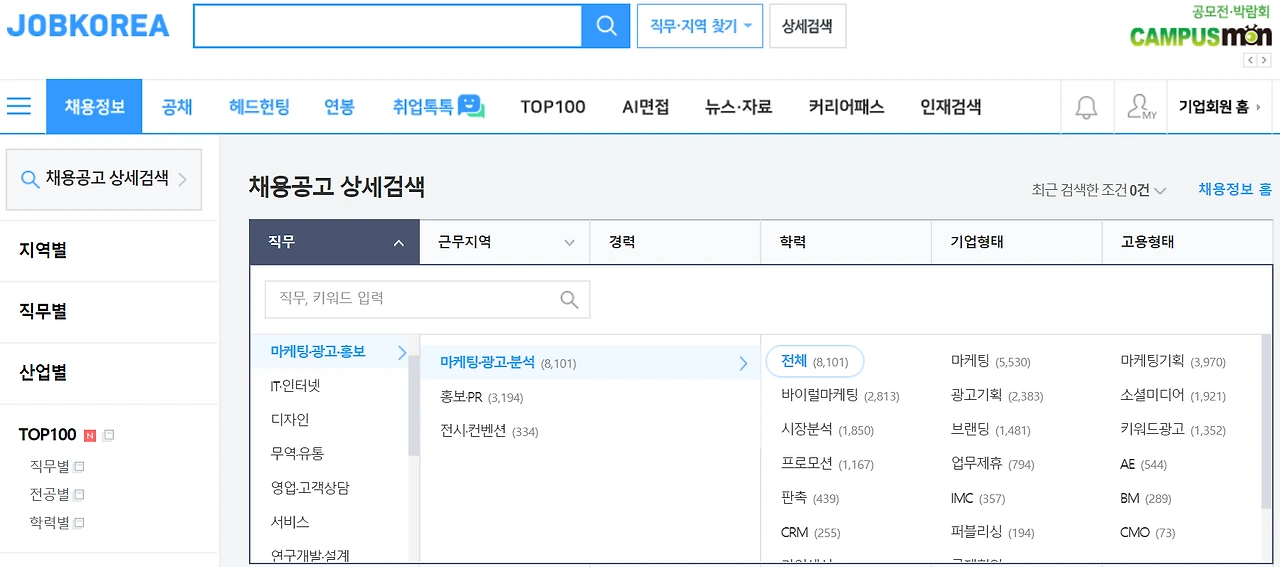
Task: Click new-window icon beside 직무별 sublink
Action: [79, 467]
